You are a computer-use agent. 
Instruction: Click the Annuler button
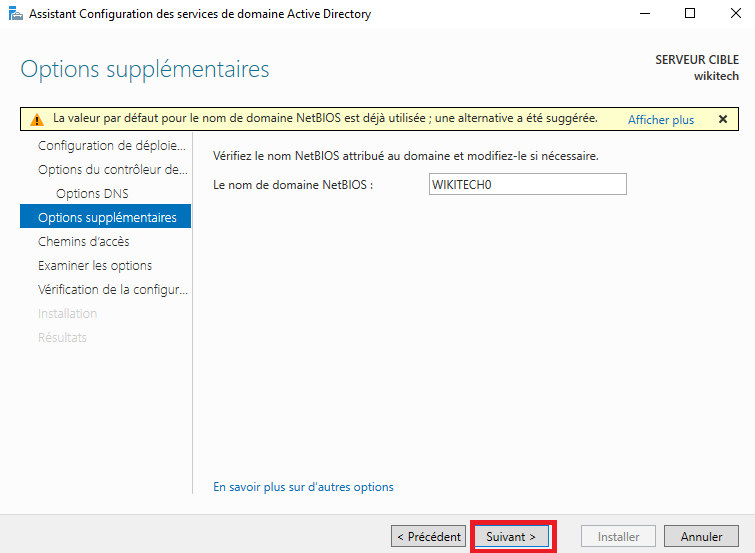(x=701, y=537)
